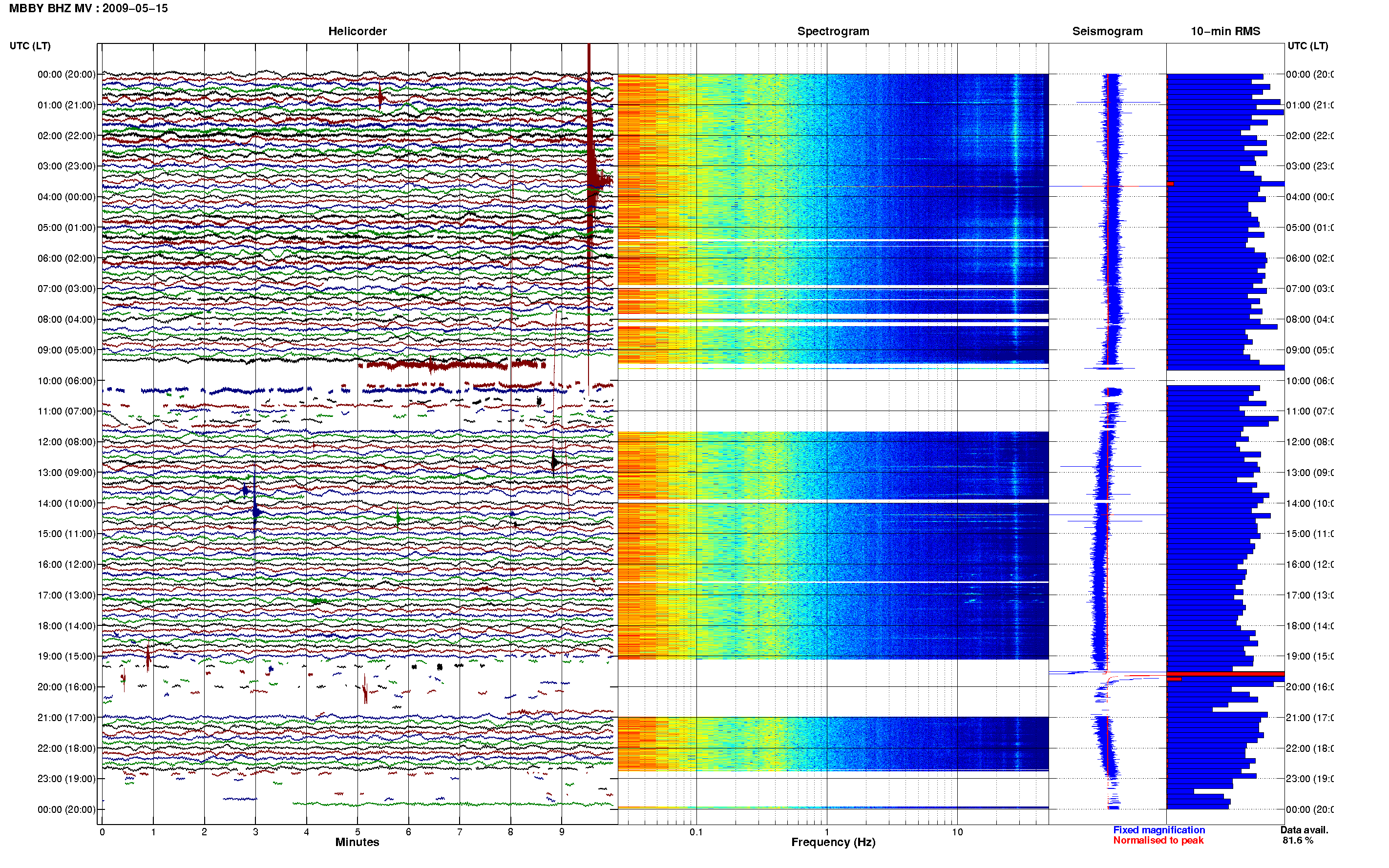This screenshot has height=868, width=1389.
Task: Click the '10:00 (06:00)' left time label
Action: tap(66, 381)
